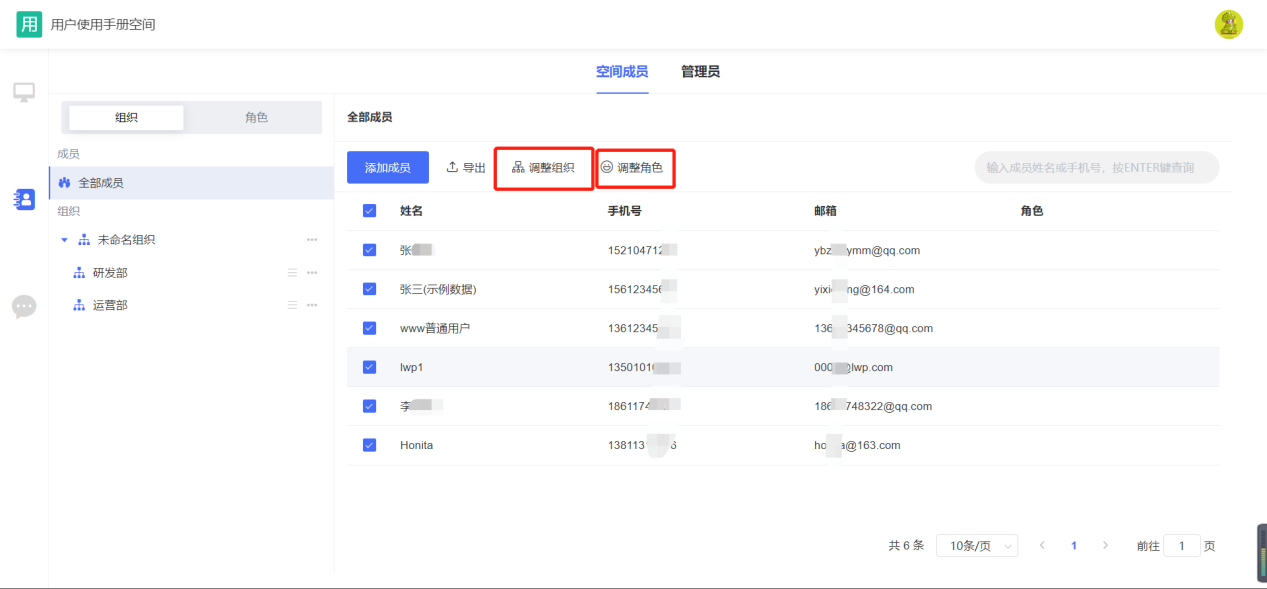Viewport: 1267px width, 589px height.
Task: Switch to the 管理员 tab
Action: point(700,72)
